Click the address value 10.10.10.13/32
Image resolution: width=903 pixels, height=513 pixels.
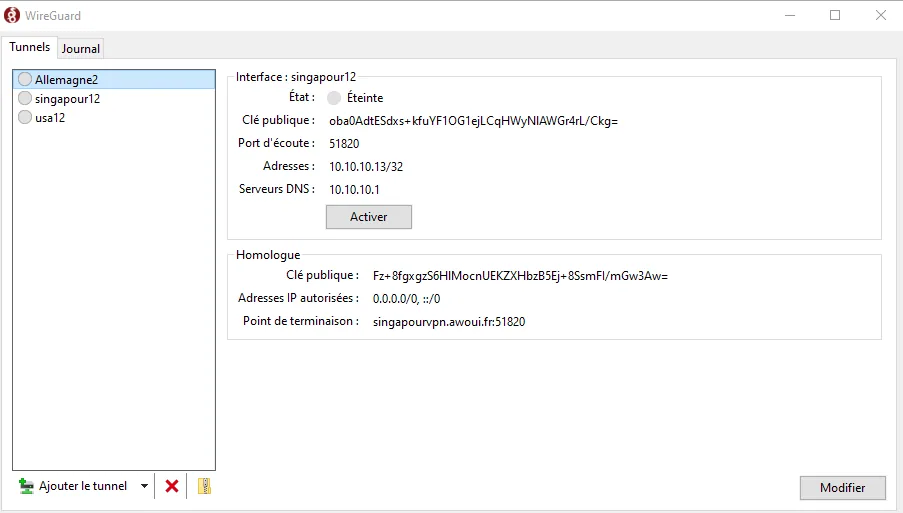(x=366, y=166)
